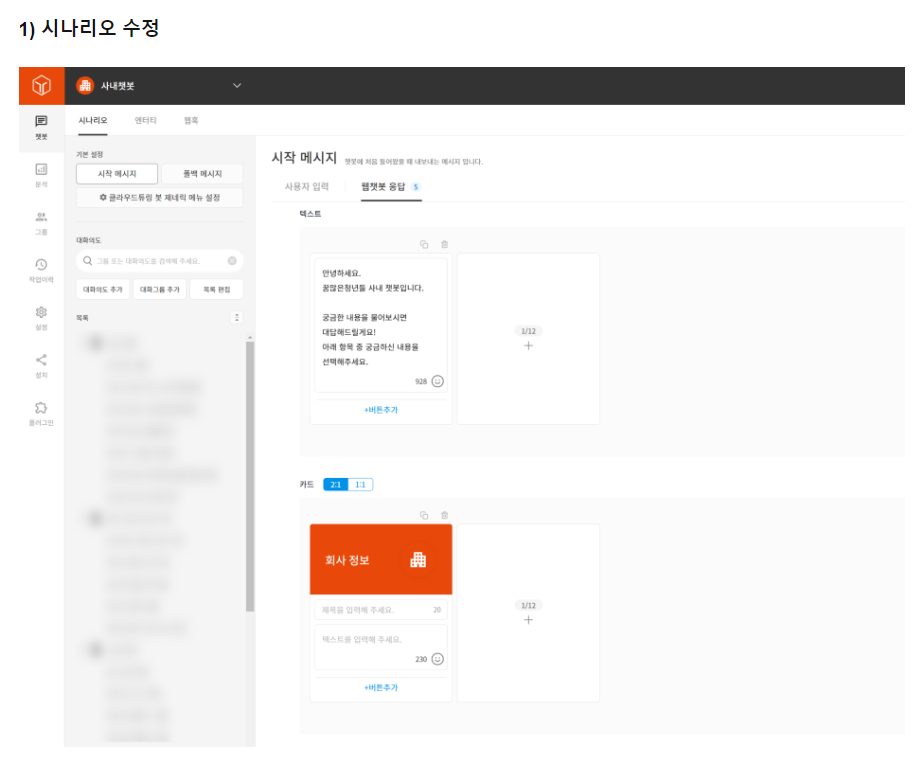Click the scrollbar up arrow in list panel

[250, 337]
